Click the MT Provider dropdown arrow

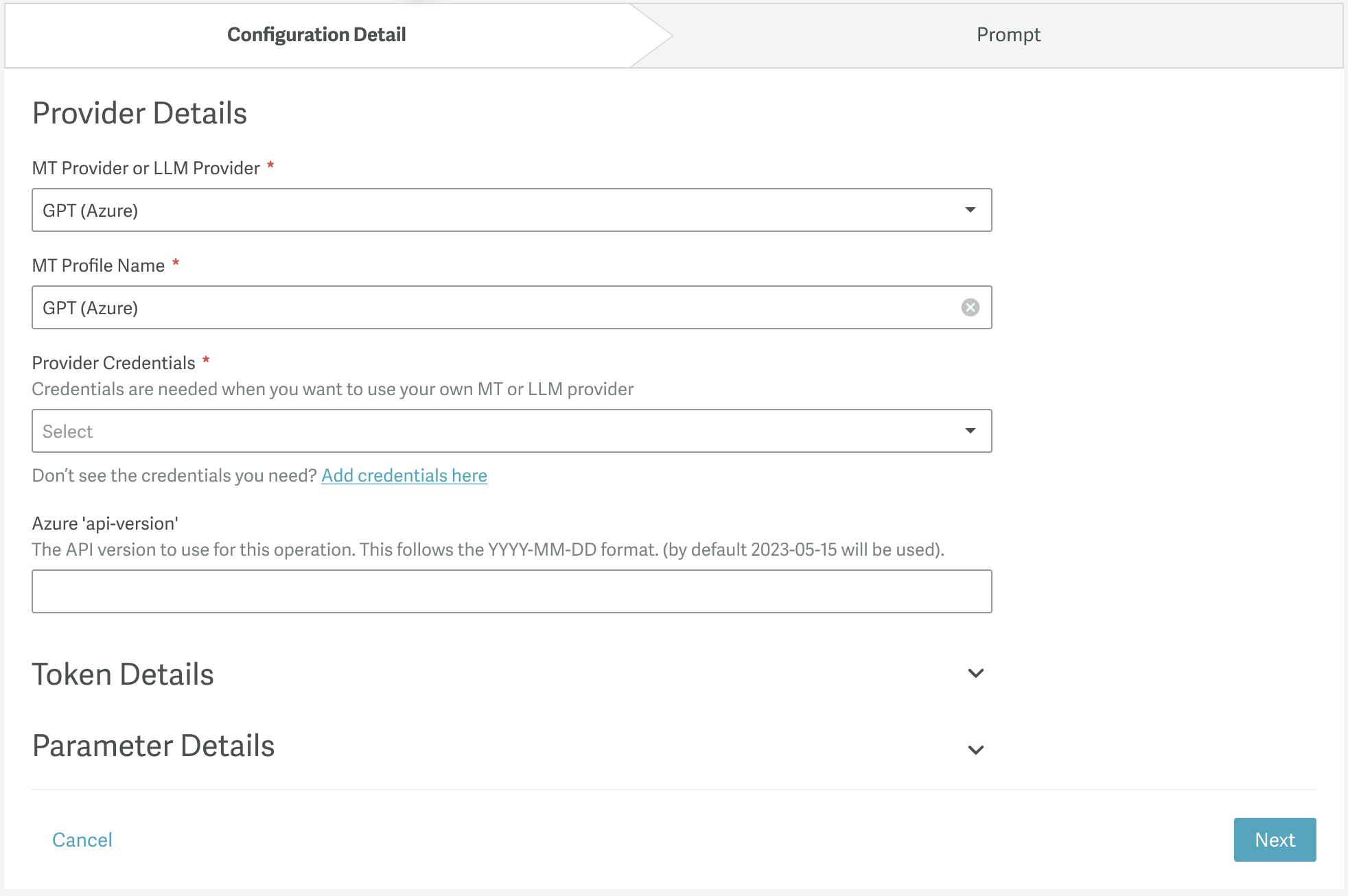970,210
